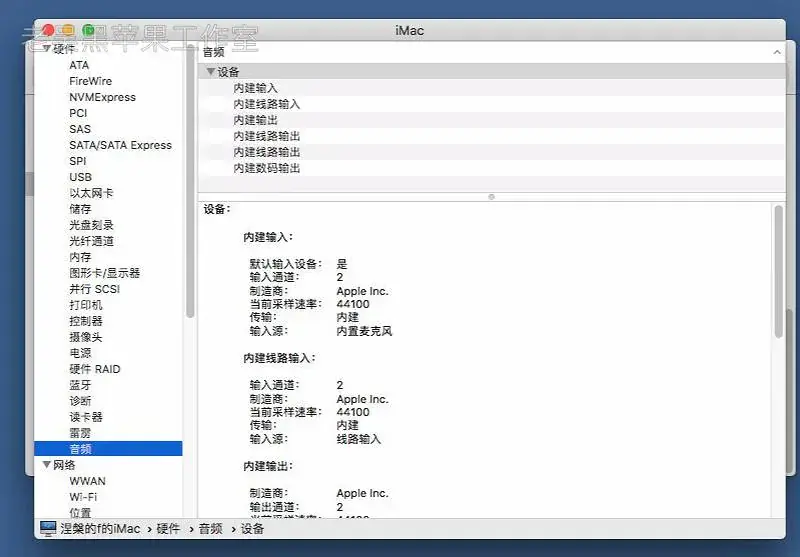
Task: Select PCI in the hardware list
Action: [x=78, y=113]
